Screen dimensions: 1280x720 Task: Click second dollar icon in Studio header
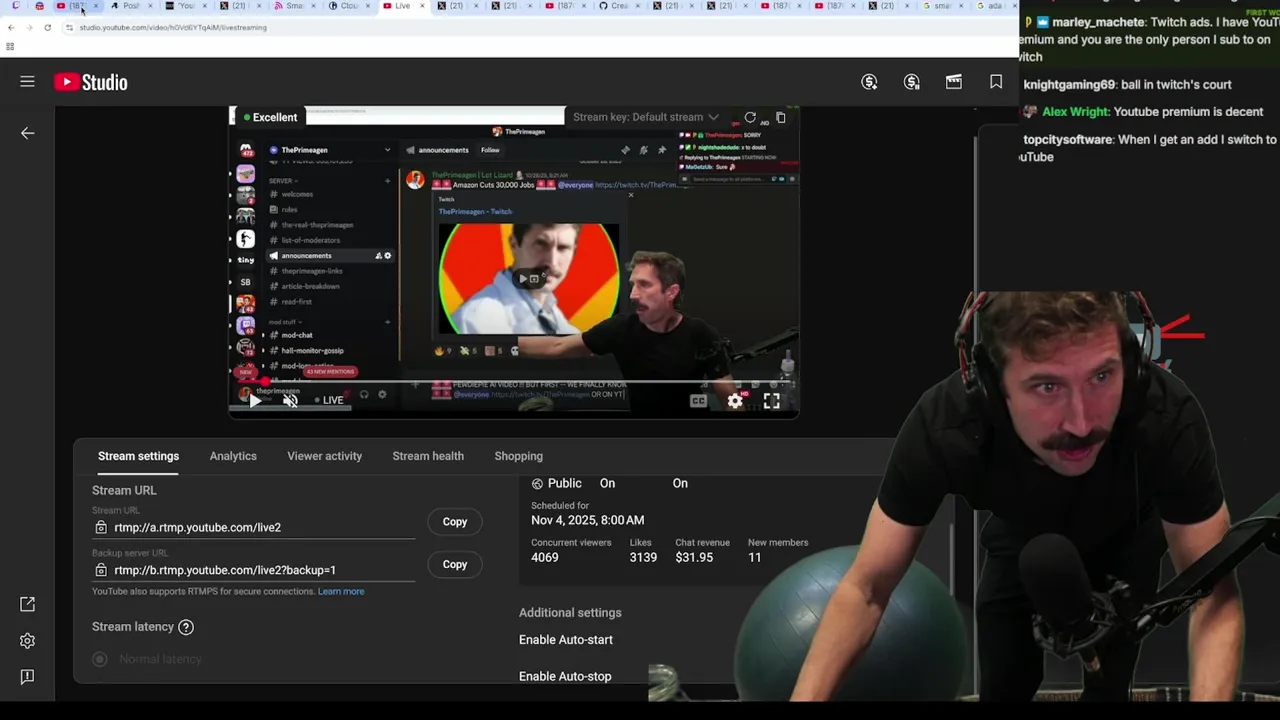(912, 82)
